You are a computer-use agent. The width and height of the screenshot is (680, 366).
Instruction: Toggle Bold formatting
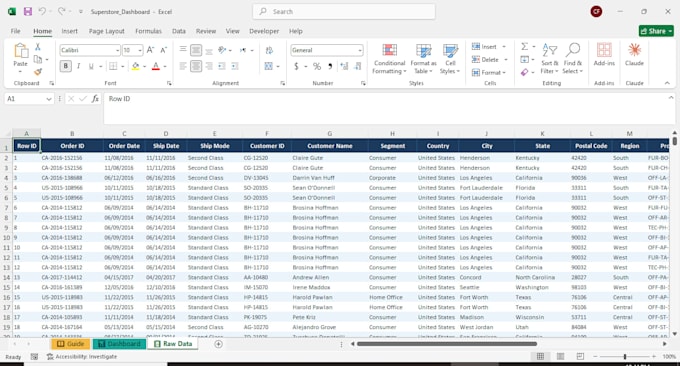coord(66,66)
